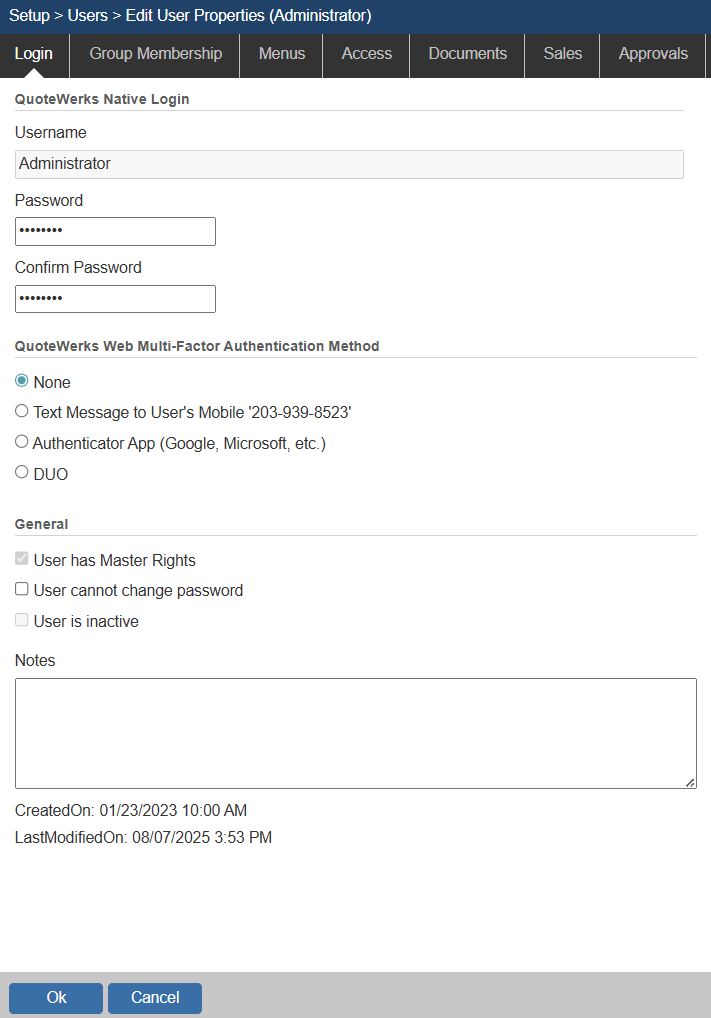This screenshot has height=1018, width=711.
Task: Go to the Sales tab
Action: coord(562,54)
